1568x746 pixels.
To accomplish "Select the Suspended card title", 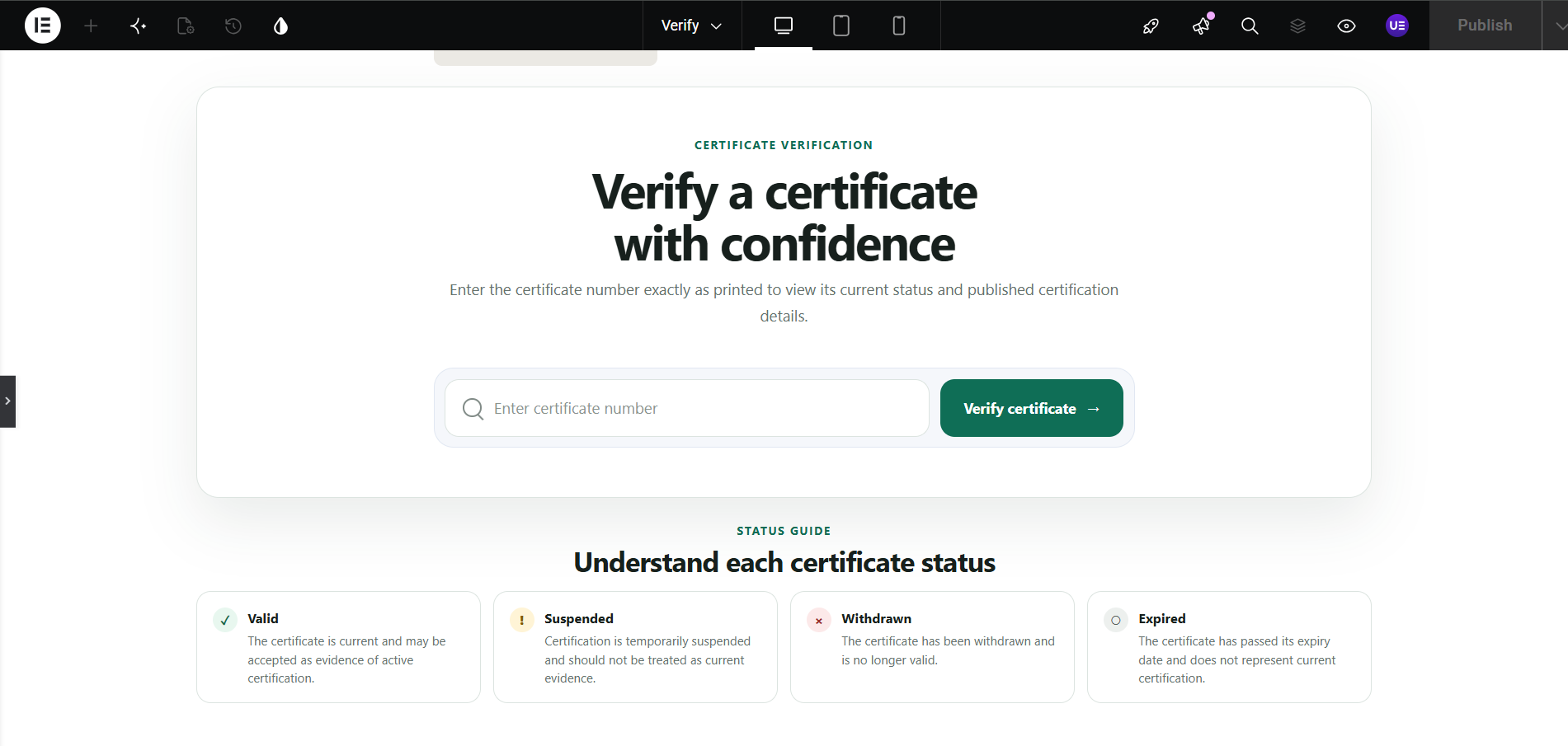I will coord(579,618).
